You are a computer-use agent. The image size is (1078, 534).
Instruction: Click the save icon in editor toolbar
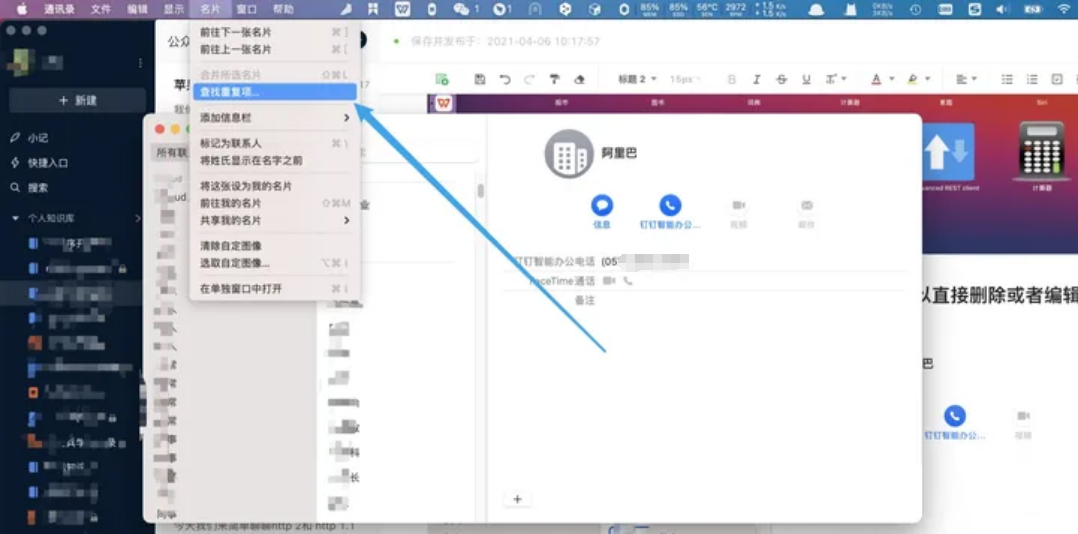480,79
